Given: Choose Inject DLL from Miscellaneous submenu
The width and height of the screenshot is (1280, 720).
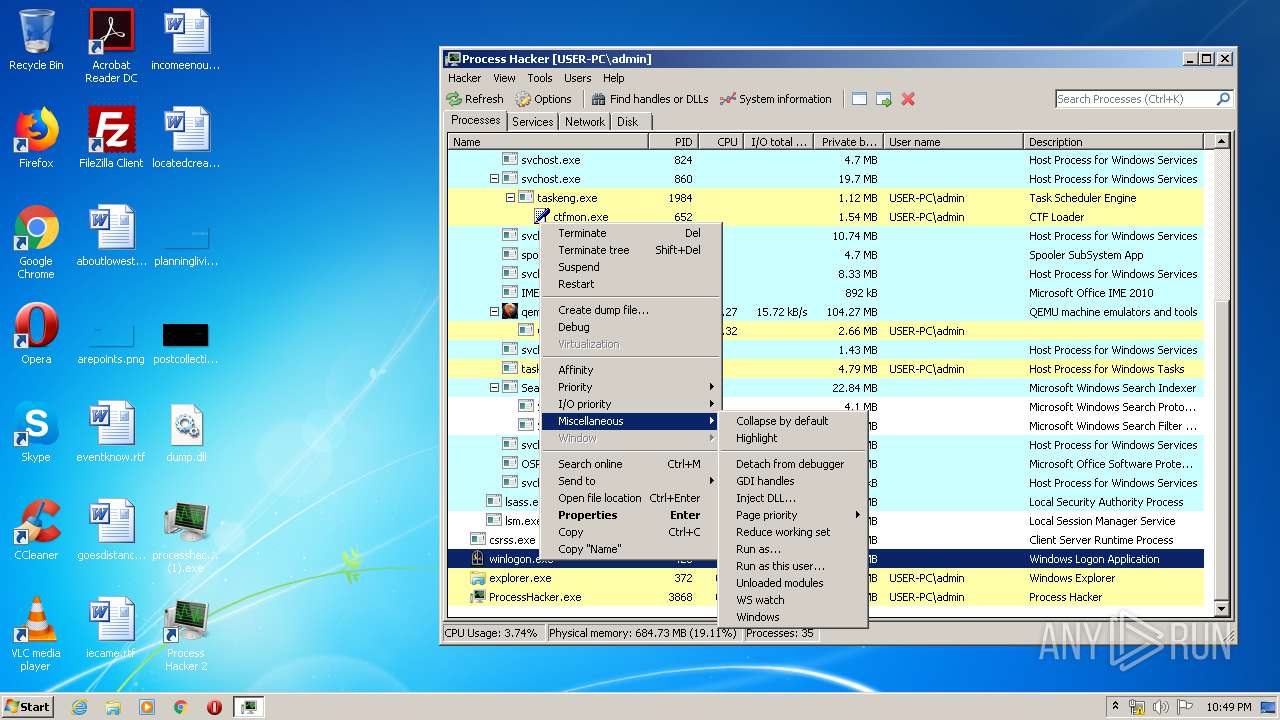Looking at the screenshot, I should tap(793, 498).
